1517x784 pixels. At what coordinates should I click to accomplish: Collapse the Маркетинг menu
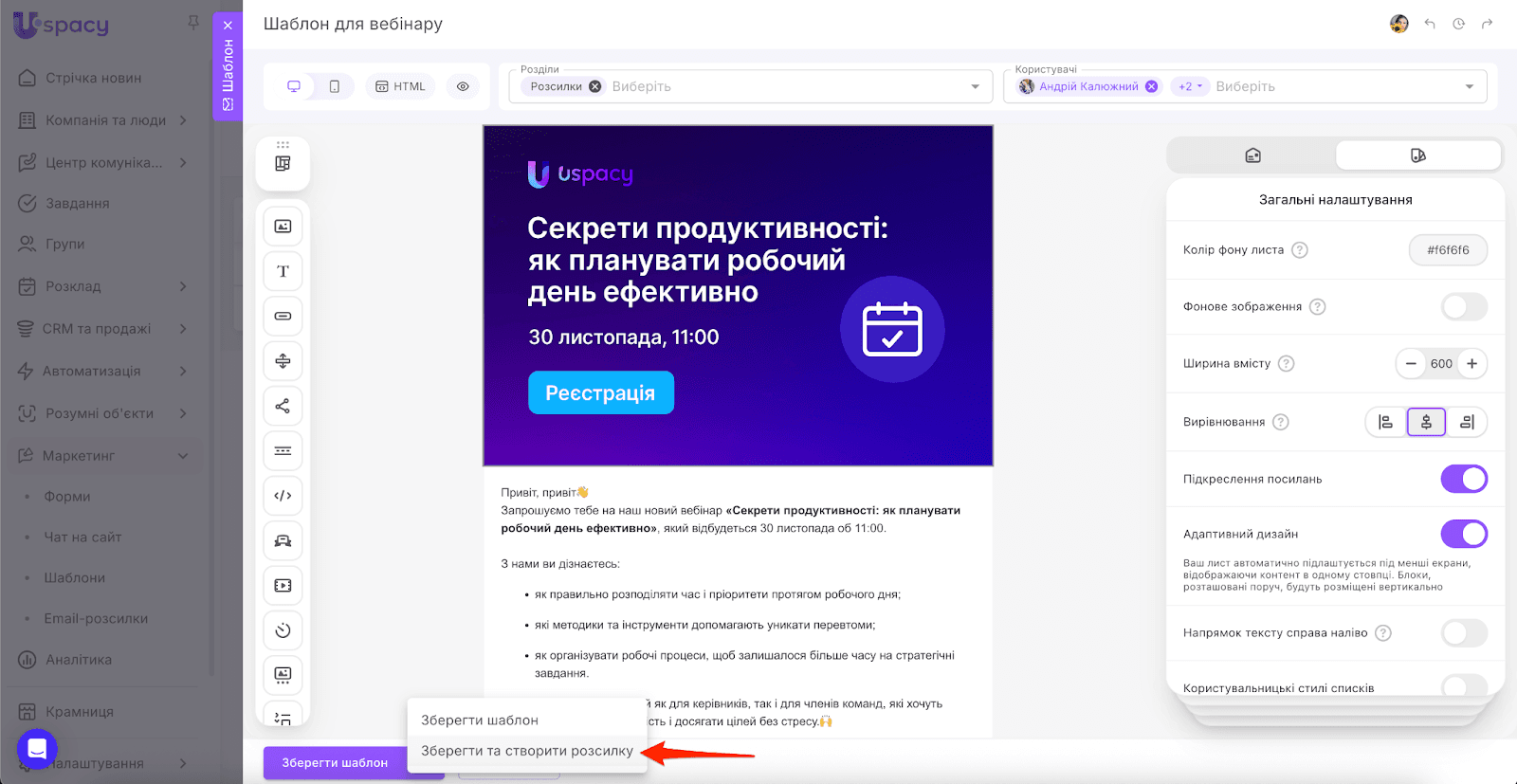click(183, 456)
